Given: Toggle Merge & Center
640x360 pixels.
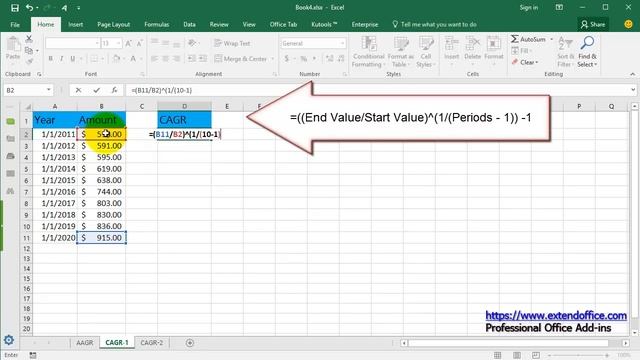Looking at the screenshot, I should [241, 59].
